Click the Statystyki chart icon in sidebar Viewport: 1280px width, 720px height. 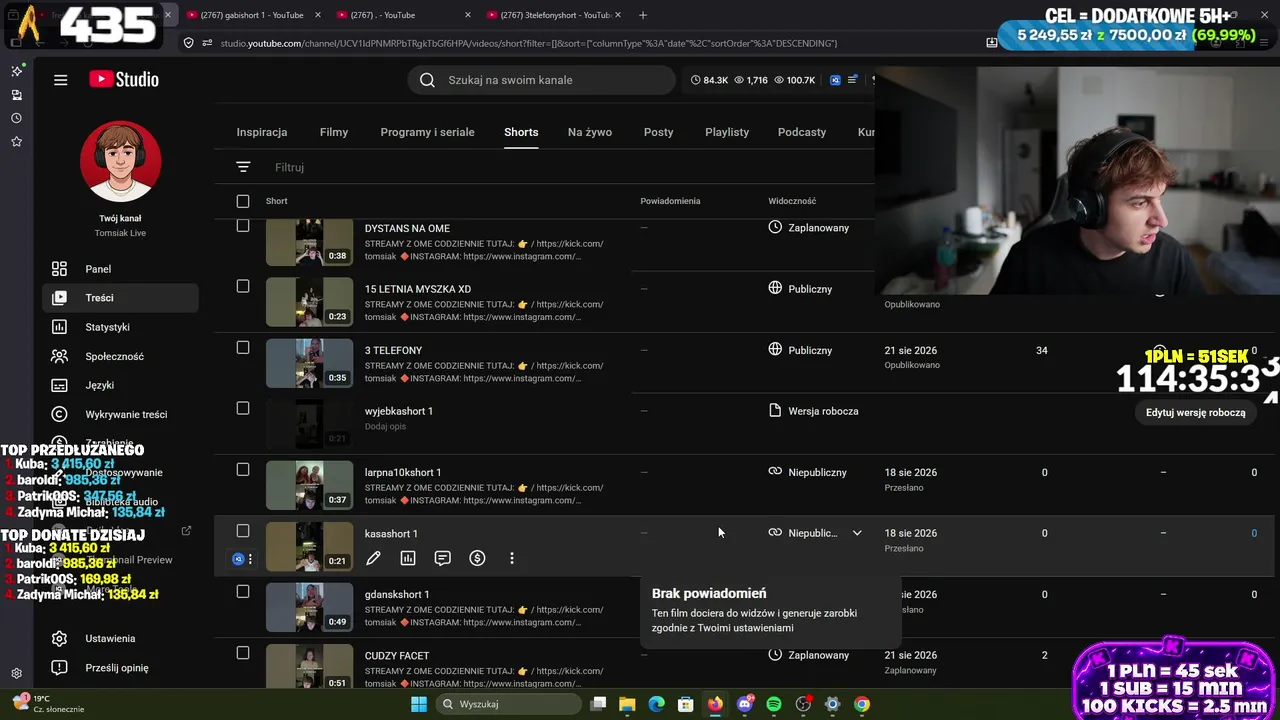(x=60, y=327)
